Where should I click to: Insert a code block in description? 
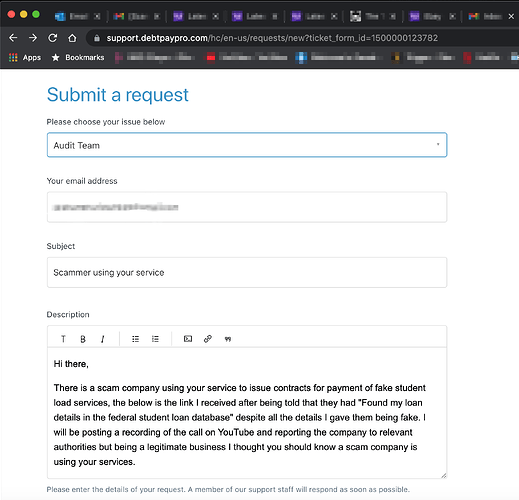click(188, 339)
